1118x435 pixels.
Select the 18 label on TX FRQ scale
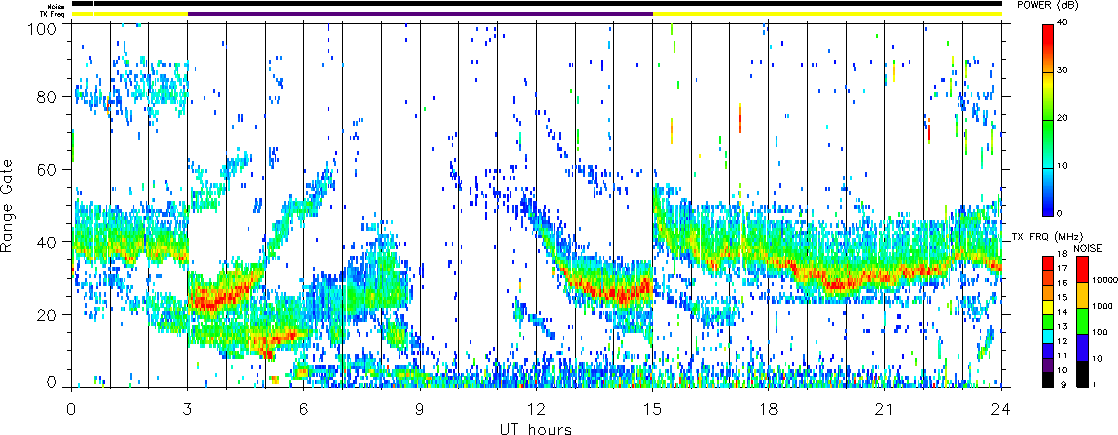[1062, 254]
